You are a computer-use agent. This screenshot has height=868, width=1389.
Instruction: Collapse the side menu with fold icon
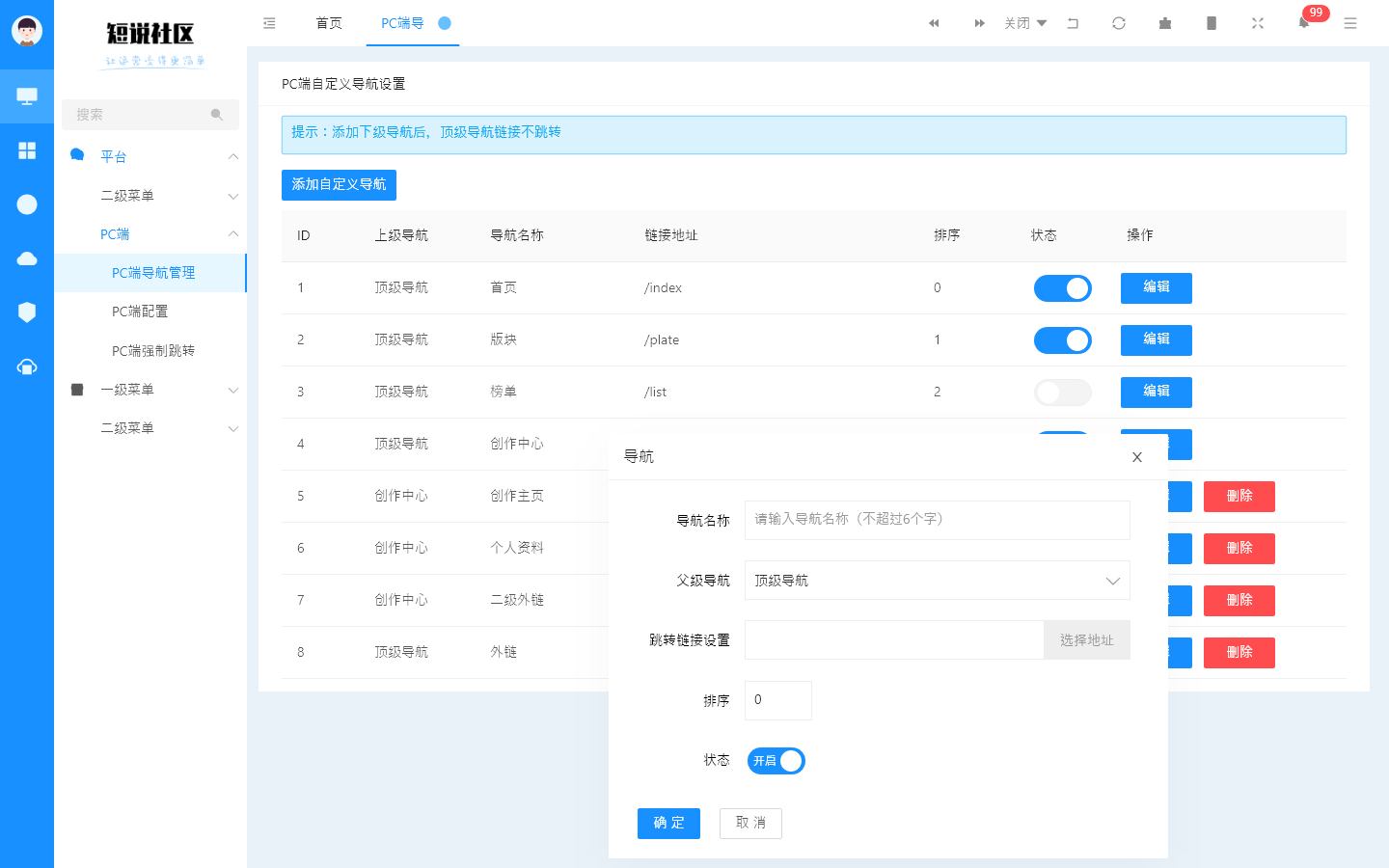point(269,23)
